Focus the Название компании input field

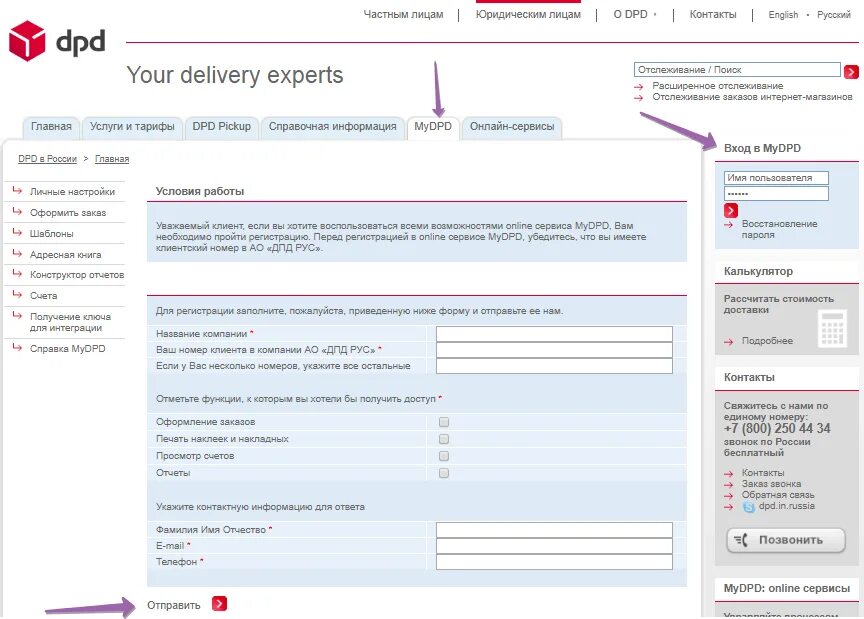[554, 334]
